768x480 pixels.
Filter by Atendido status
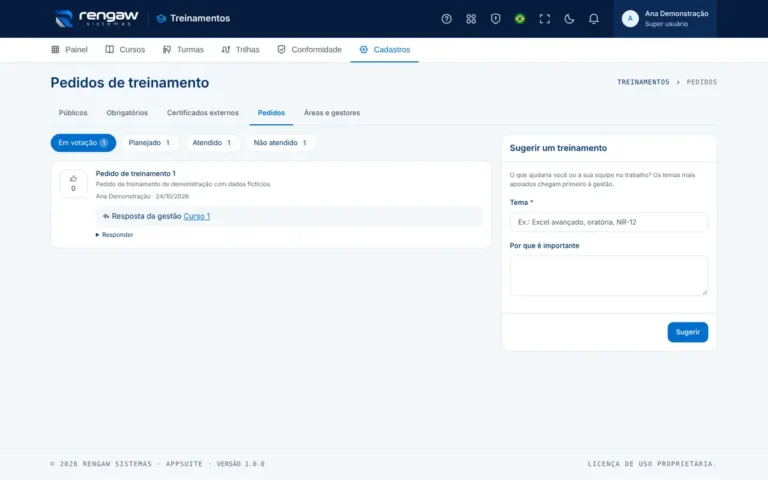coord(212,143)
